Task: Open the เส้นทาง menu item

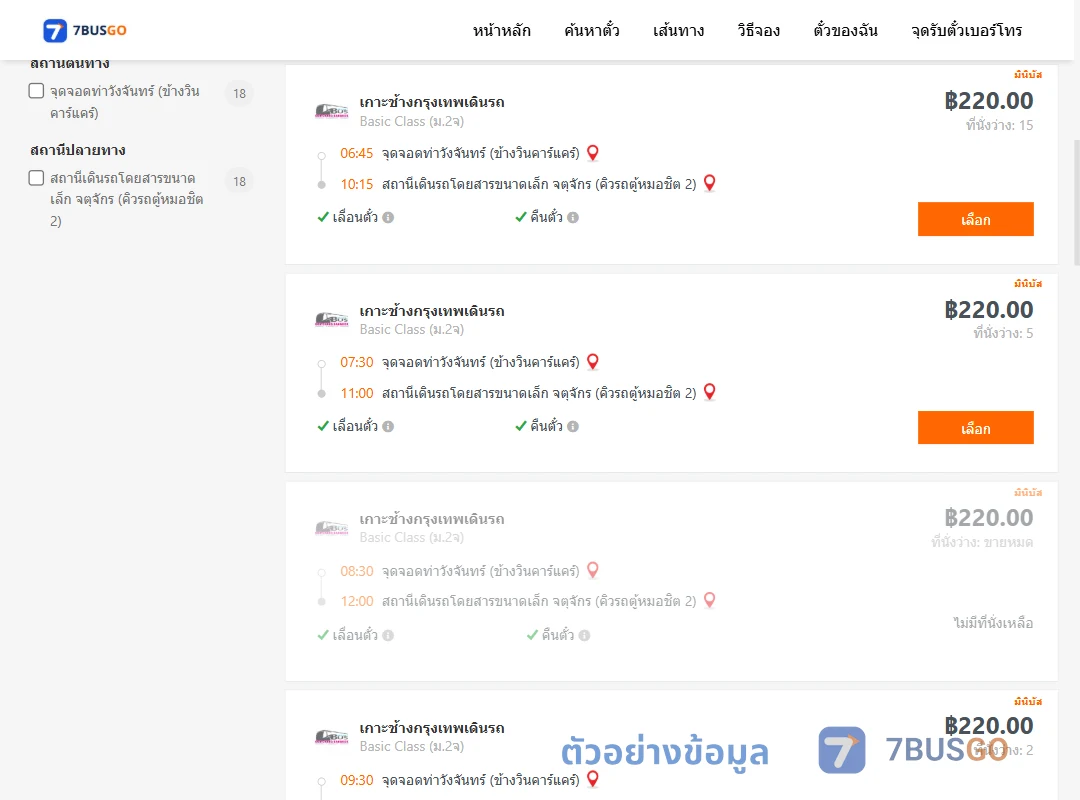Action: click(678, 30)
